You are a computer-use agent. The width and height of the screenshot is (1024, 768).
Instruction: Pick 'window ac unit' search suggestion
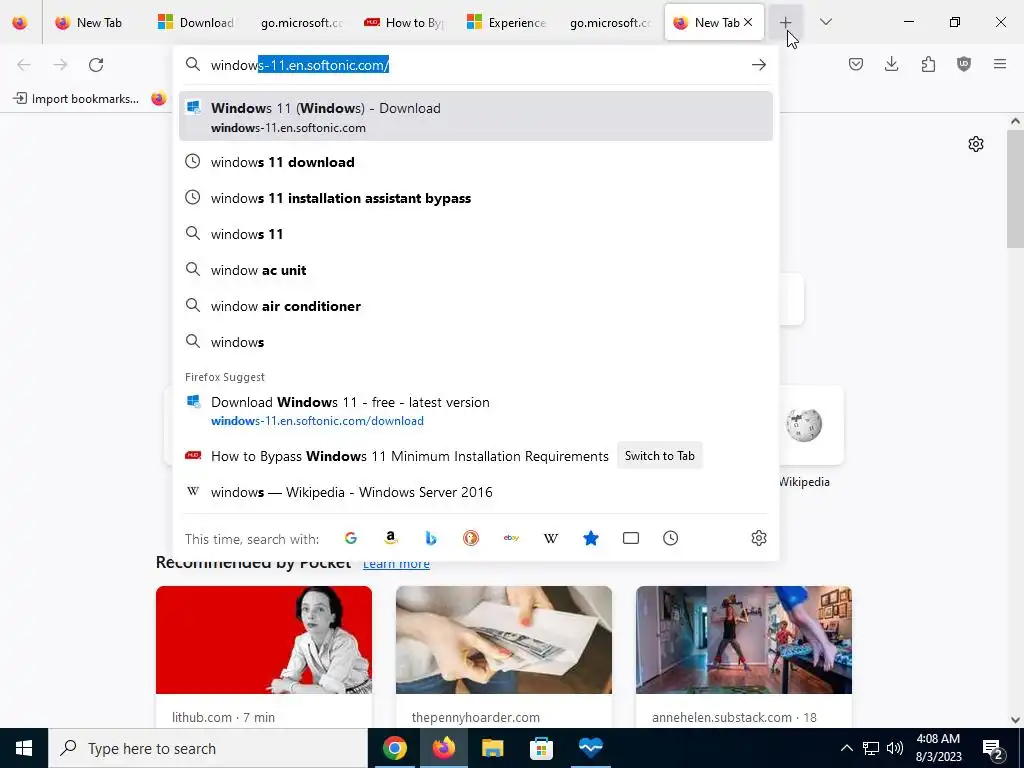475,270
